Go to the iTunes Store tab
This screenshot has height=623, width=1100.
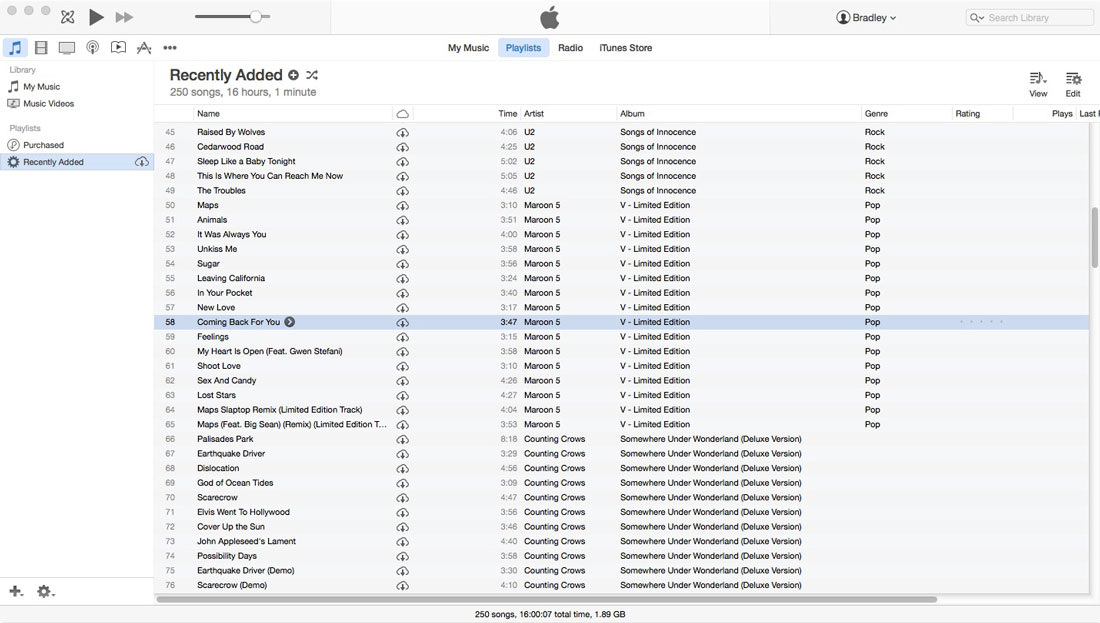coord(626,48)
